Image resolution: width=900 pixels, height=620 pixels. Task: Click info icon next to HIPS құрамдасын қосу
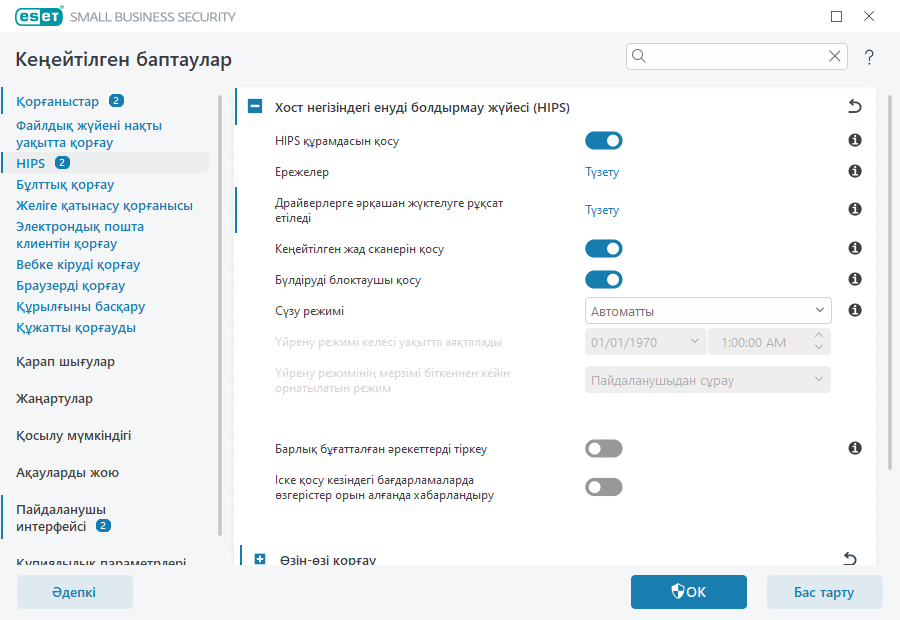tap(855, 141)
